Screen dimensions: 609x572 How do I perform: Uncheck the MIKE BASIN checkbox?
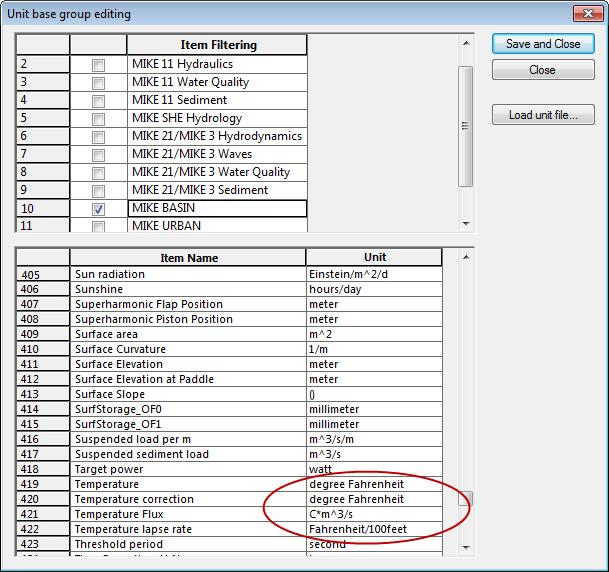click(x=98, y=209)
